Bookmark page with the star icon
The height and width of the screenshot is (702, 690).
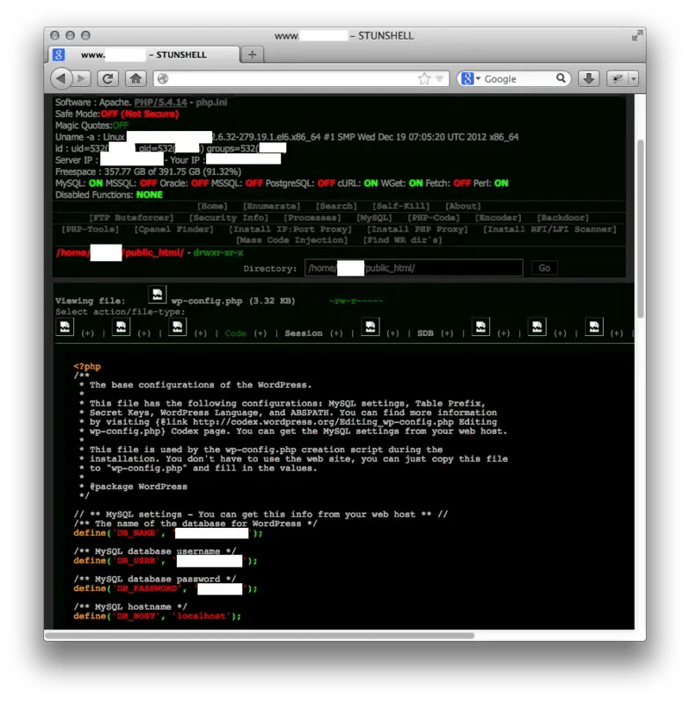[424, 78]
